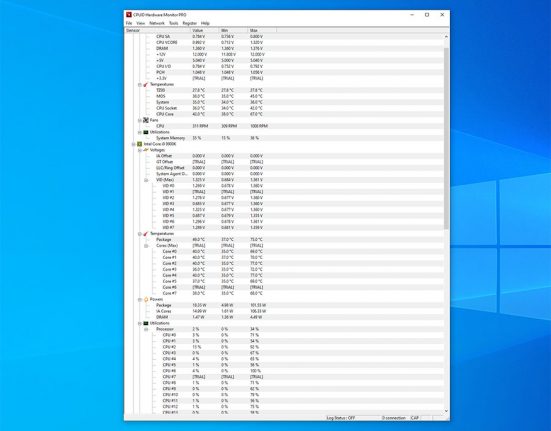Select the Core #0 temperature row
The image size is (551, 431).
285,252
